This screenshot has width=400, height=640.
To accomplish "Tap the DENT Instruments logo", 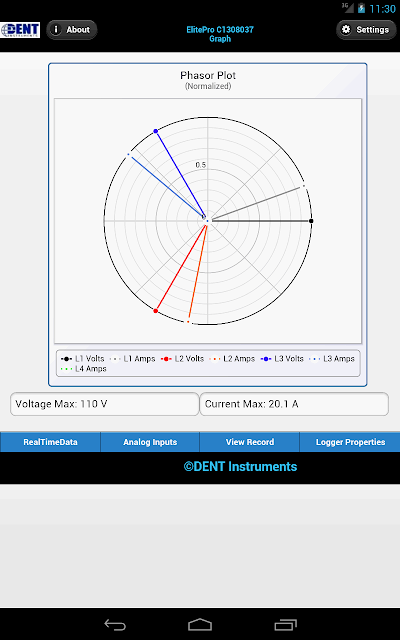I will coord(20,30).
